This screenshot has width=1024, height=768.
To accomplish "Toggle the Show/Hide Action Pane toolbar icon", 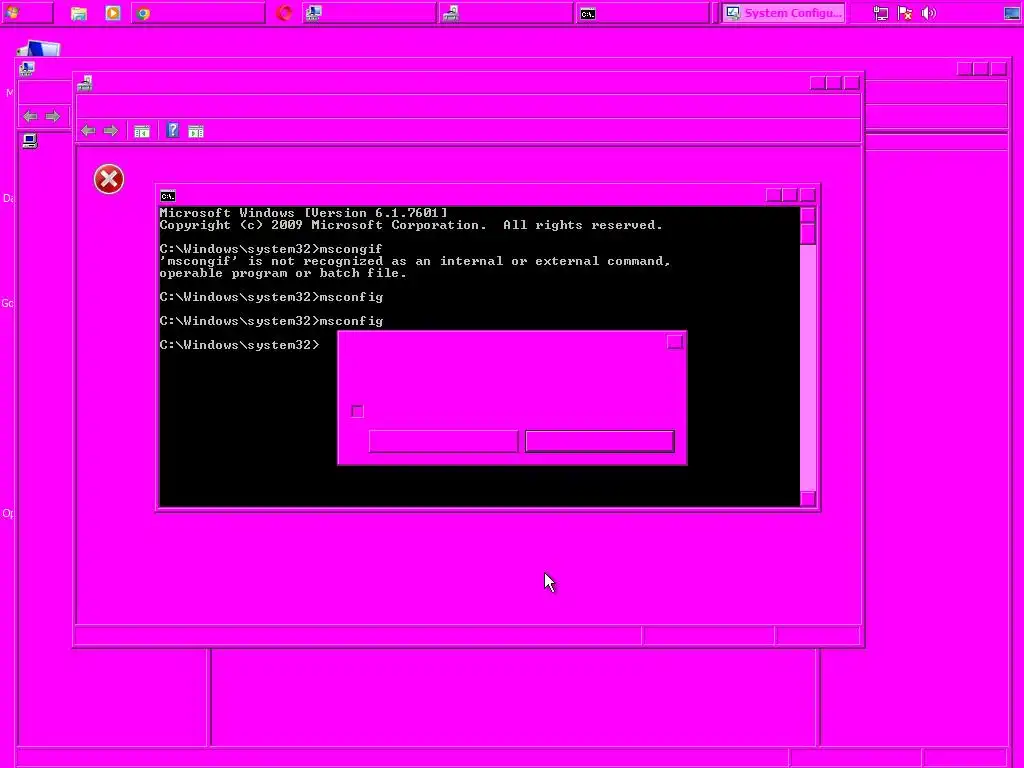I will 196,131.
